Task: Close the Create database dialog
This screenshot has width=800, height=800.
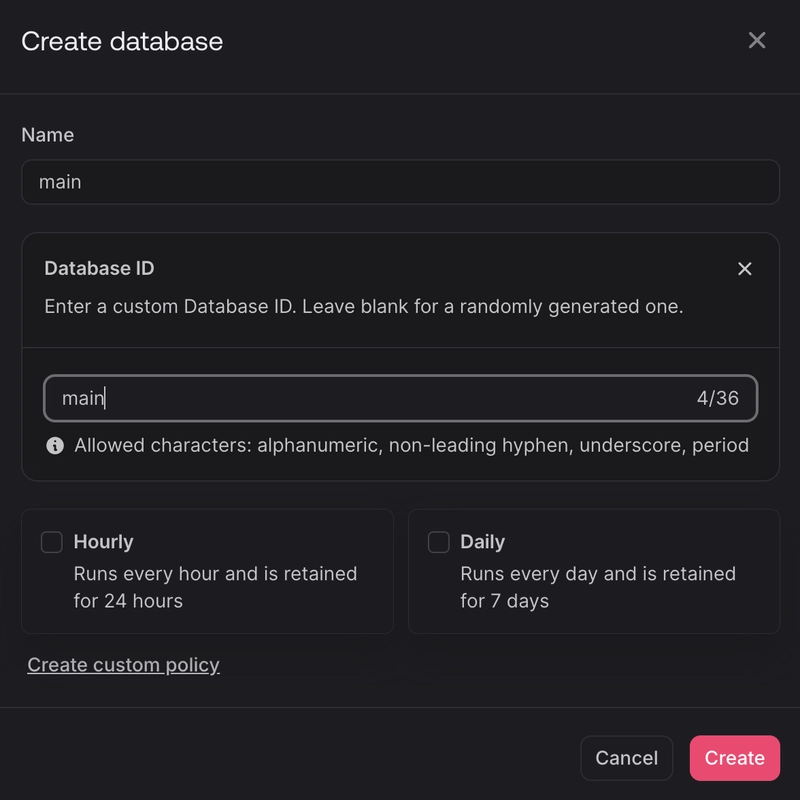Action: [757, 40]
